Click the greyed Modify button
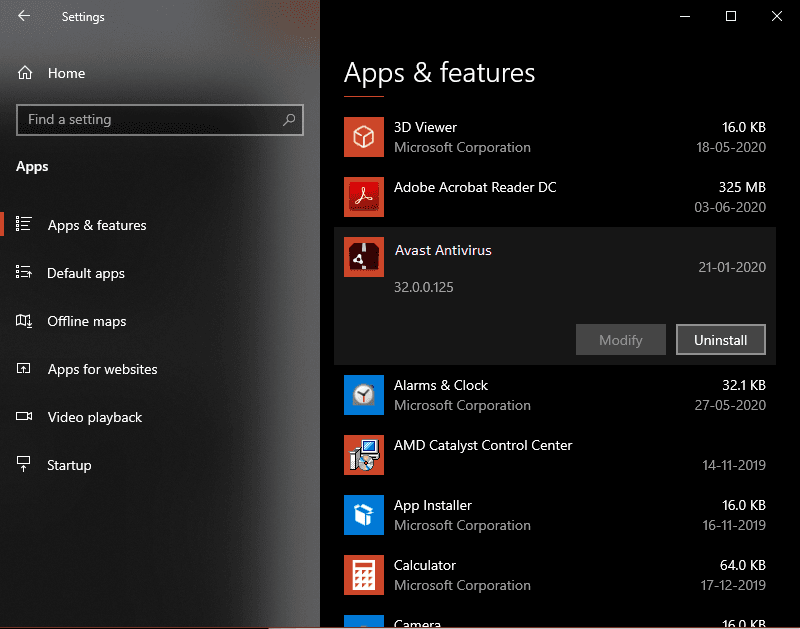The image size is (800, 629). tap(620, 339)
